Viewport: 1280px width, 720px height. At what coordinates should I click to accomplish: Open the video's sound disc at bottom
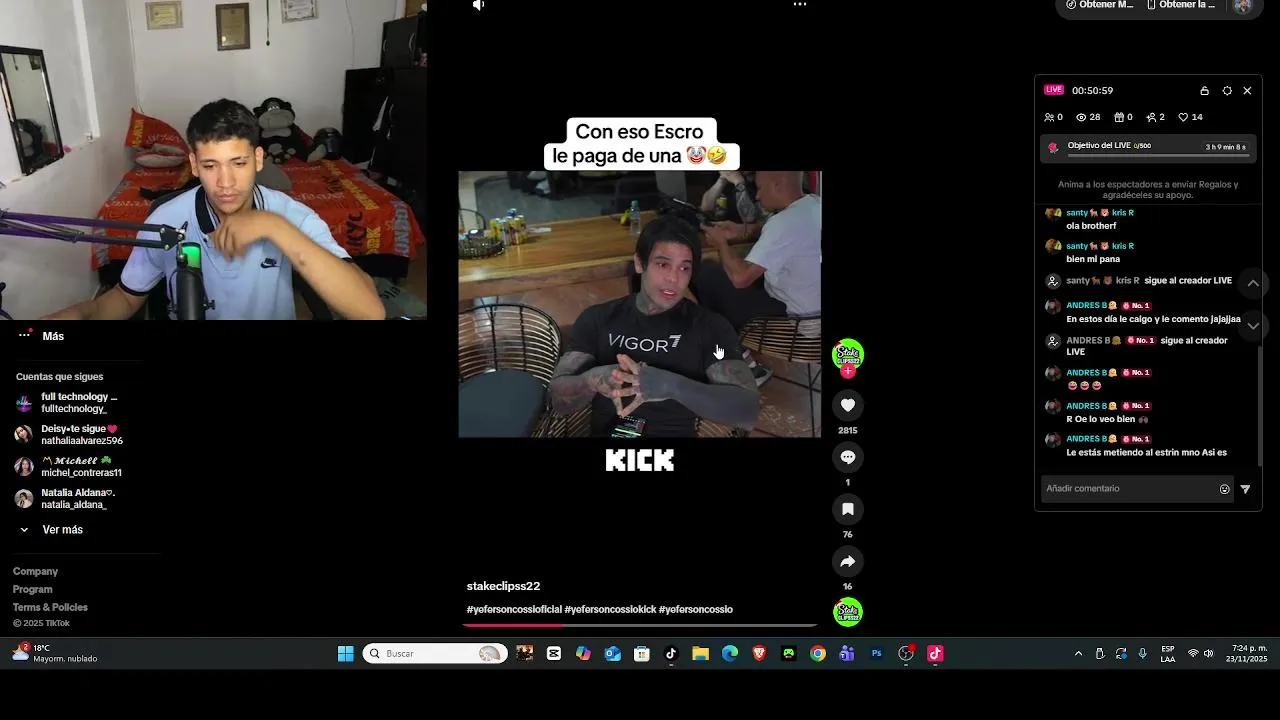point(848,612)
